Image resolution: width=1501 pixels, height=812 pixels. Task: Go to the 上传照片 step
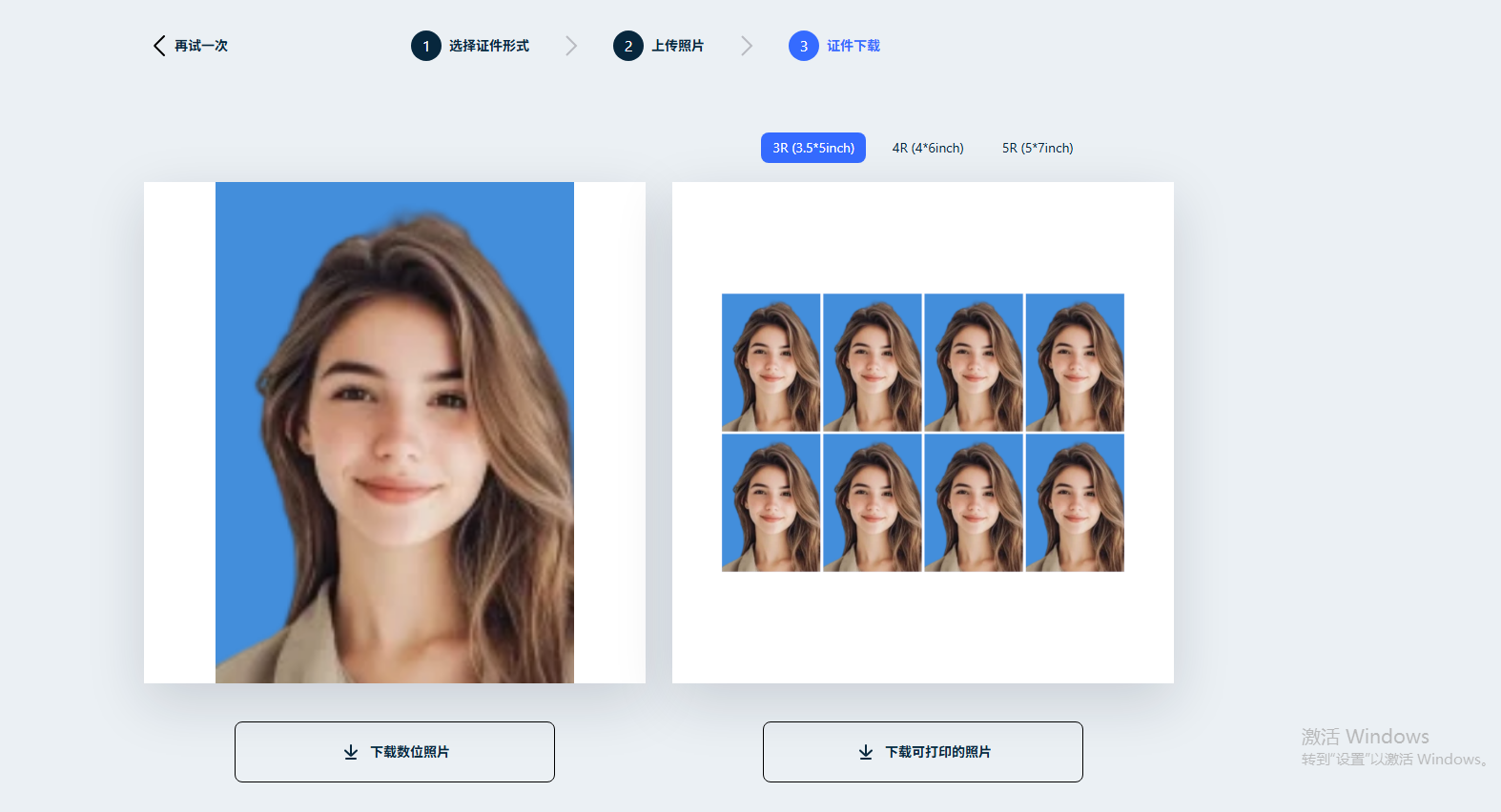pyautogui.click(x=678, y=46)
